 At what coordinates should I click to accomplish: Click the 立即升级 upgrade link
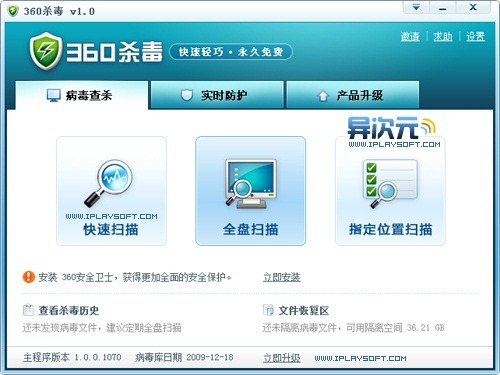coord(282,358)
